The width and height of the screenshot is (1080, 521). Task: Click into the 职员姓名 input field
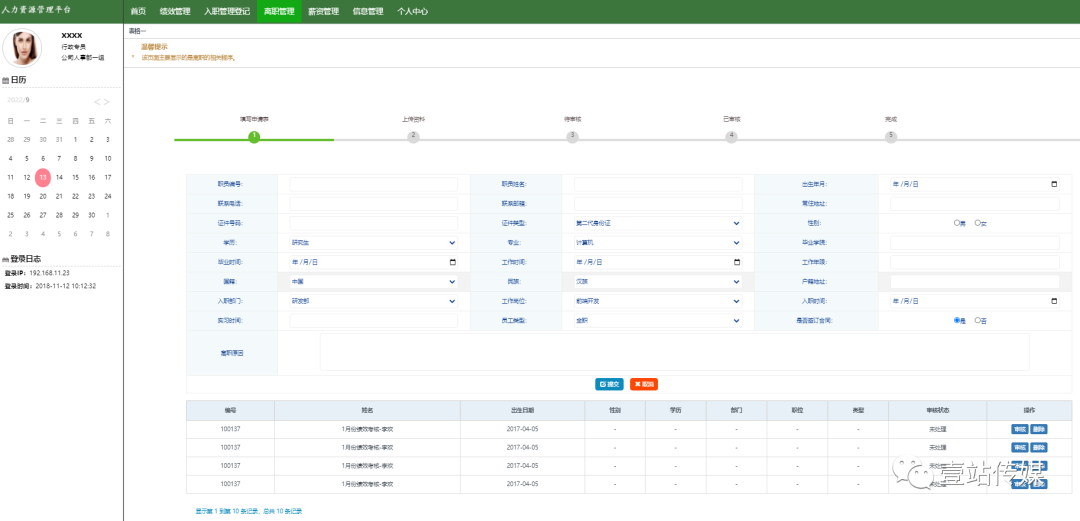coord(657,184)
